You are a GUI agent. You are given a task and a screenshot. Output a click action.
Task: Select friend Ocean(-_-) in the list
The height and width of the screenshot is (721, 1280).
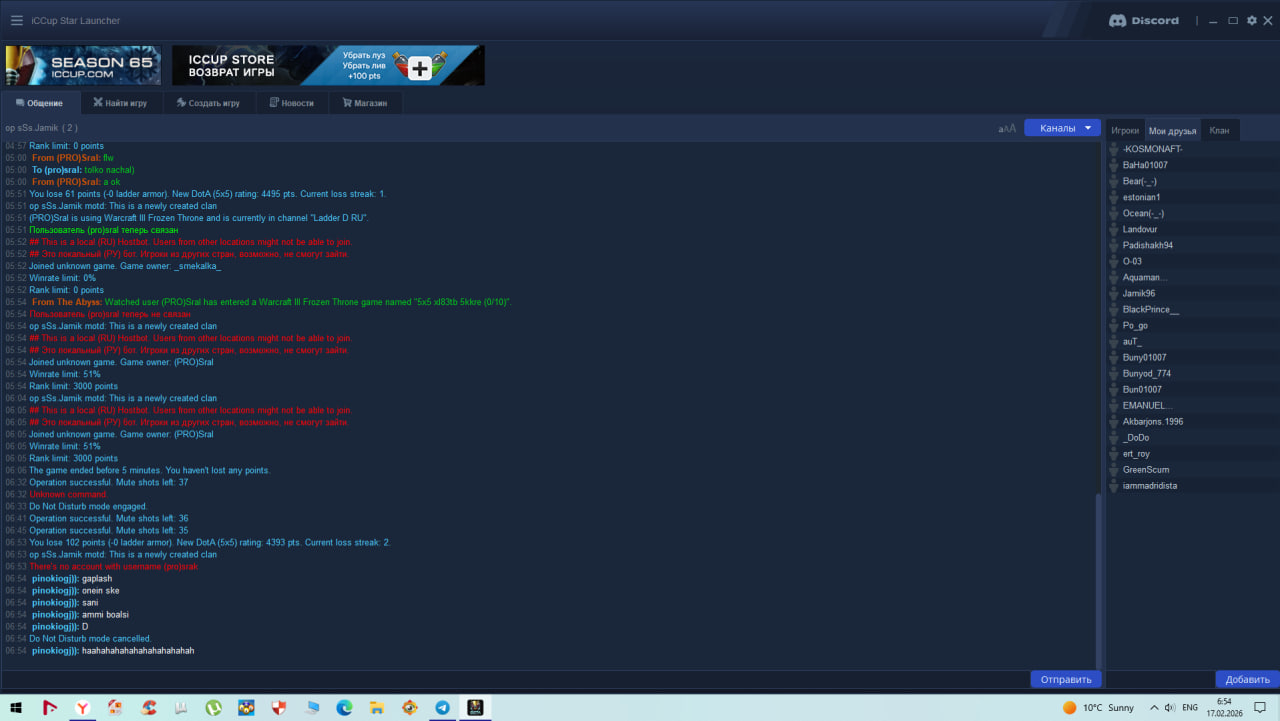[x=1192, y=213]
